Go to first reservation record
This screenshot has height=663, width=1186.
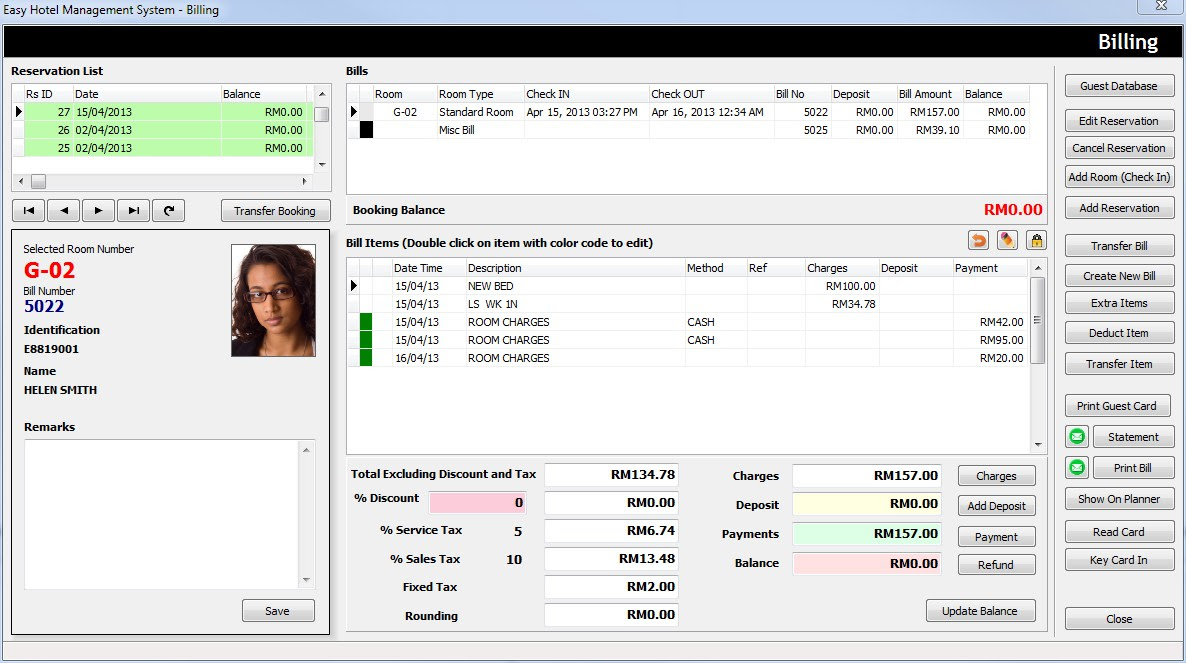click(29, 210)
